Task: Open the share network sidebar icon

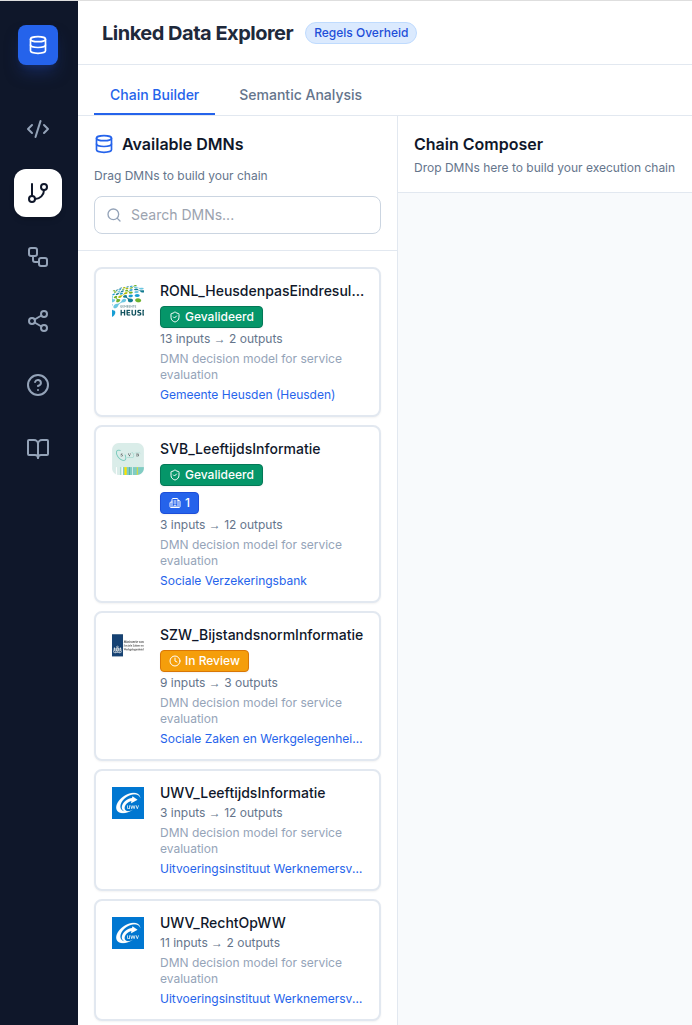Action: pyautogui.click(x=38, y=321)
